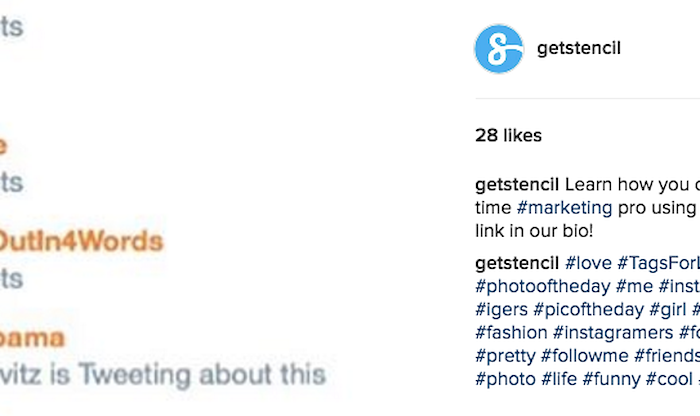The width and height of the screenshot is (700, 416).
Task: Open the #girl hashtag
Action: point(668,309)
